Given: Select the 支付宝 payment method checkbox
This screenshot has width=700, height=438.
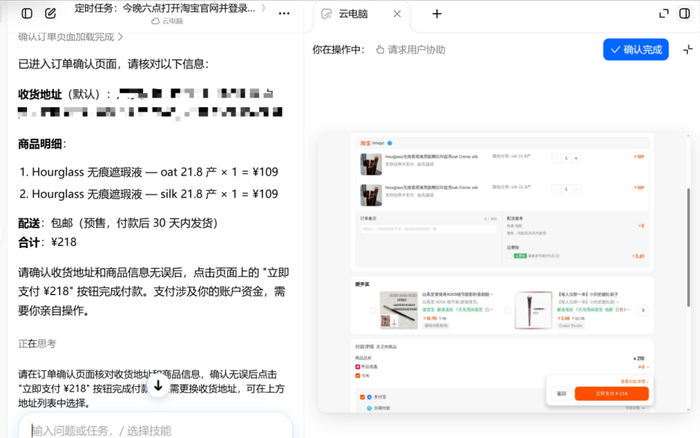Looking at the screenshot, I should [x=362, y=397].
